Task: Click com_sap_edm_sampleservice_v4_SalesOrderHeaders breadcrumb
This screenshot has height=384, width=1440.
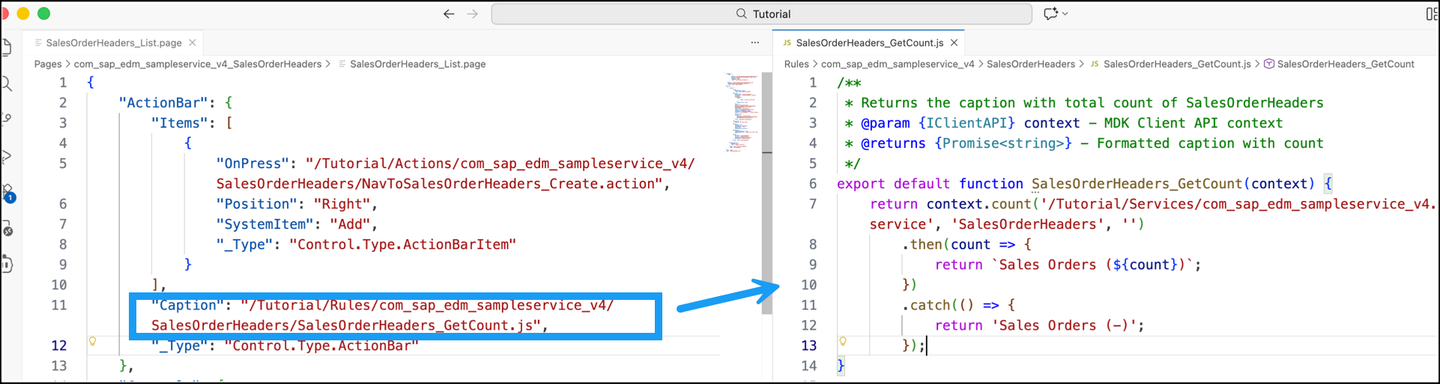Action: coord(198,63)
